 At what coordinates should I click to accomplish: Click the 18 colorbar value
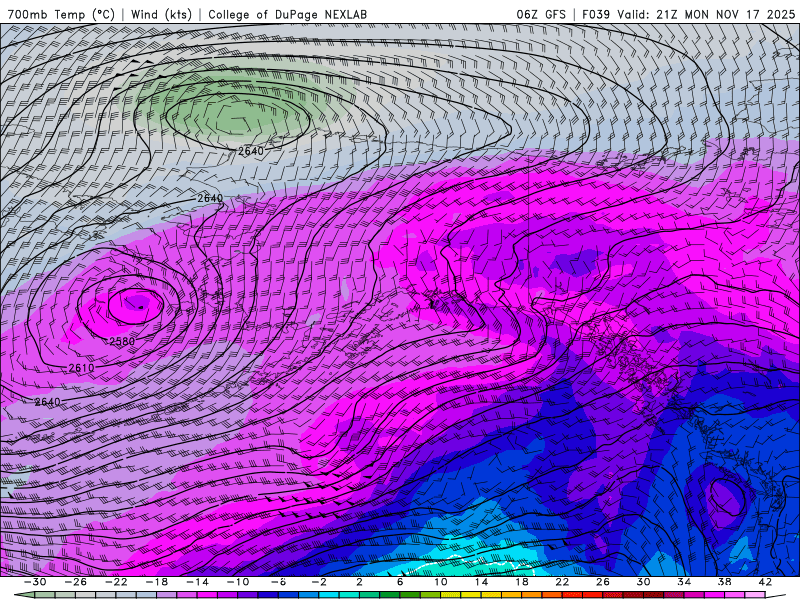coord(521,582)
